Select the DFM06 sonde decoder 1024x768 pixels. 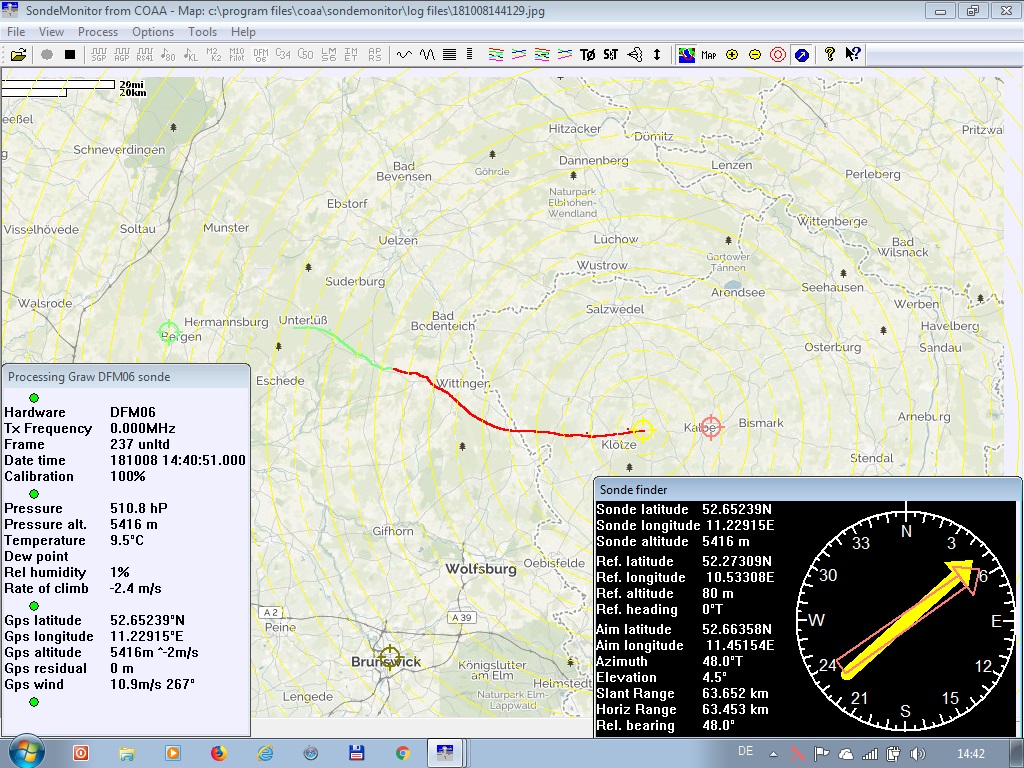(261, 55)
